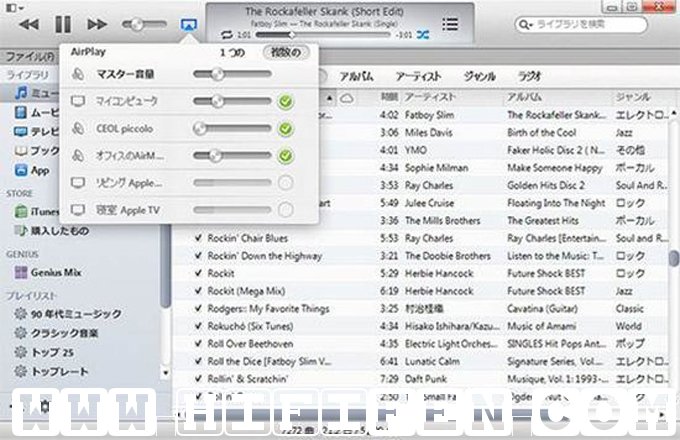The width and height of the screenshot is (680, 440).
Task: Disable the CEOL piccolo output checkmark
Action: pos(285,129)
